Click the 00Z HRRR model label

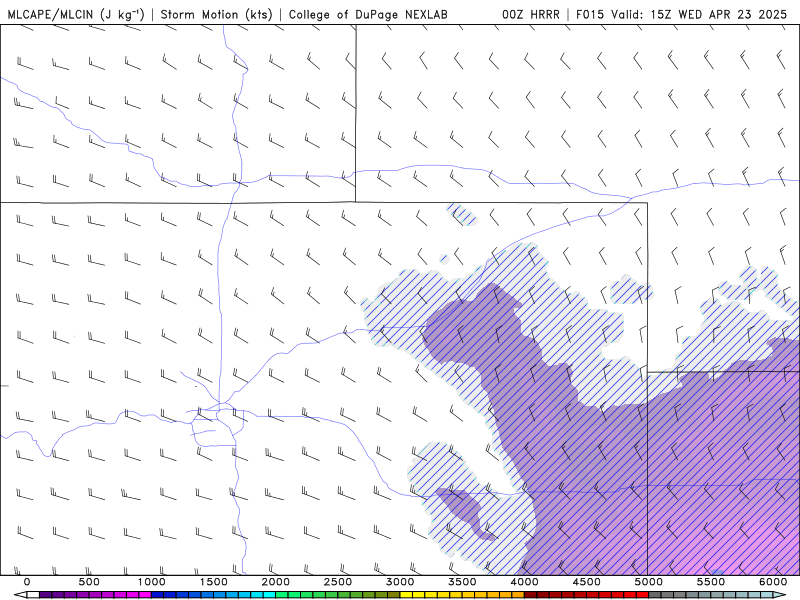(531, 14)
